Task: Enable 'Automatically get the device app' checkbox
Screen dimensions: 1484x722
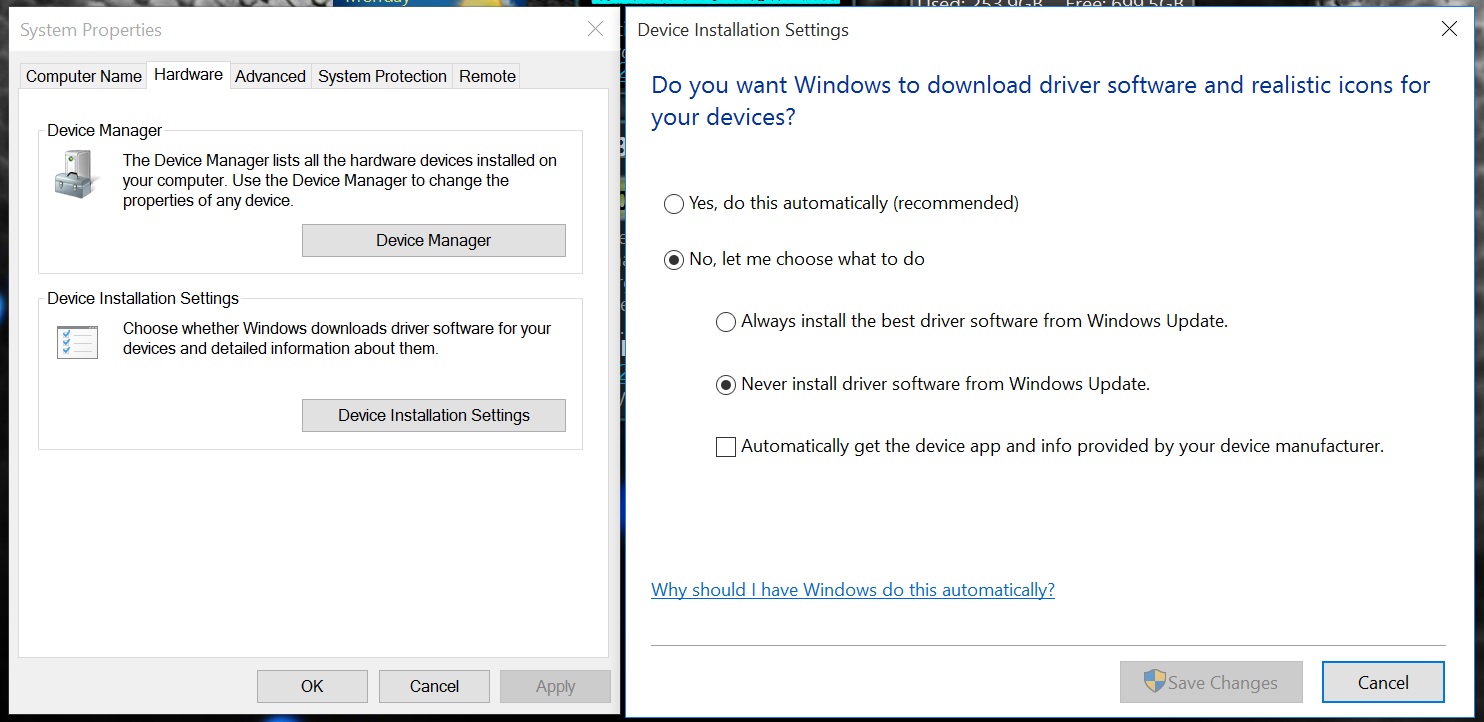Action: click(x=1050, y=446)
